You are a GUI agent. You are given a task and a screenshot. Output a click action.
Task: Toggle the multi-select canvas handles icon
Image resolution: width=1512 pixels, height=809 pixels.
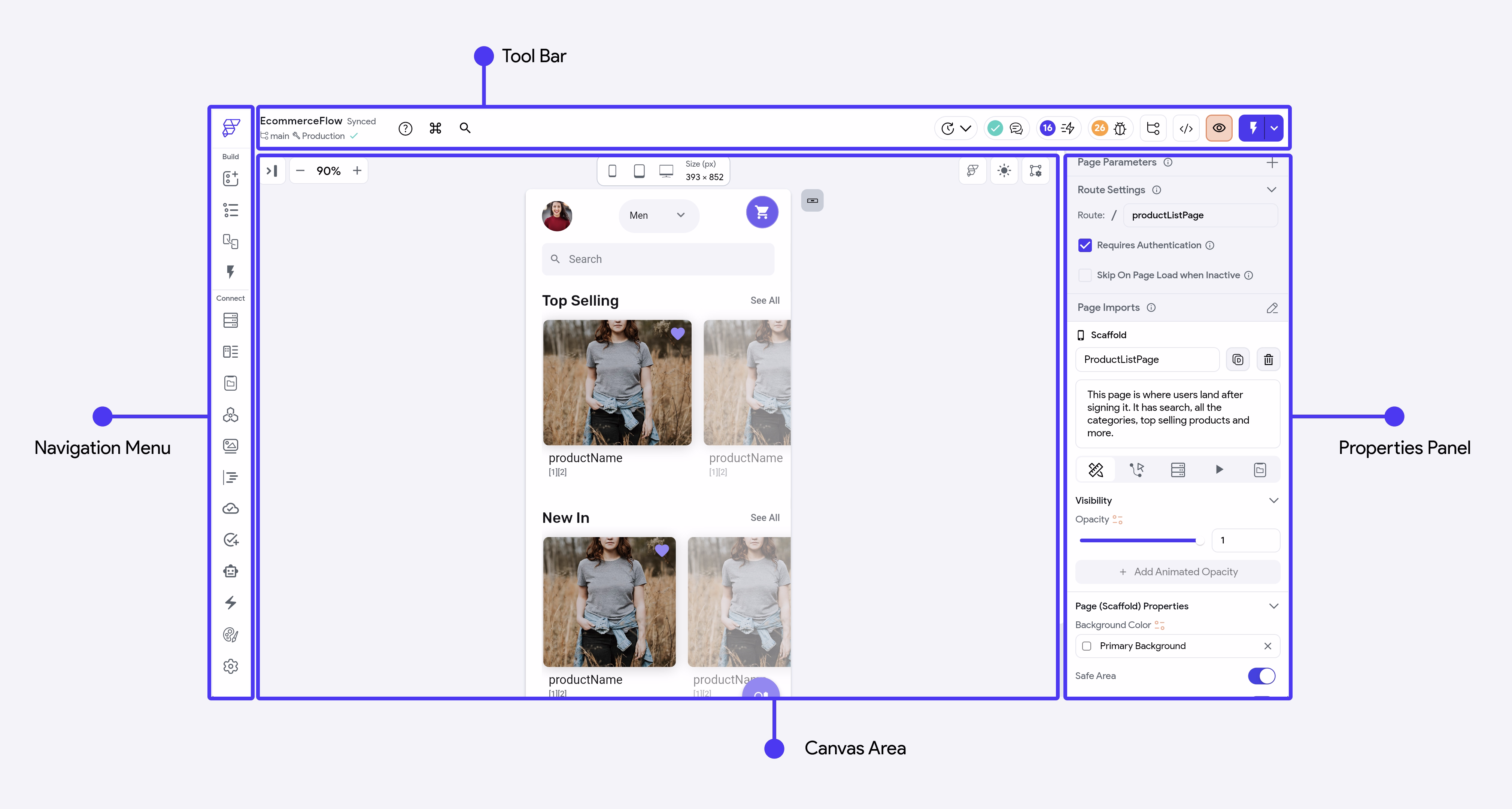[x=1035, y=171]
